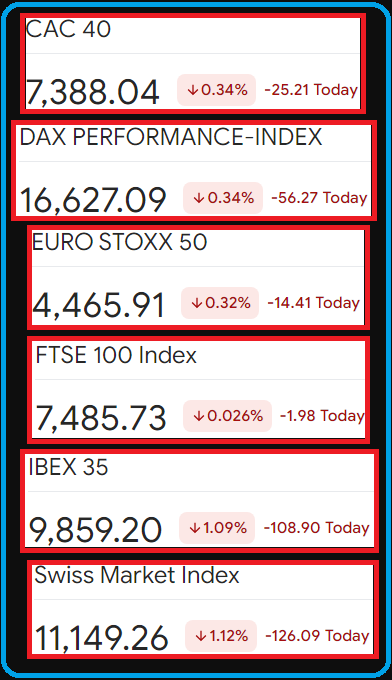
Task: Click the EURO STOXX value 4,465.91
Action: point(98,305)
